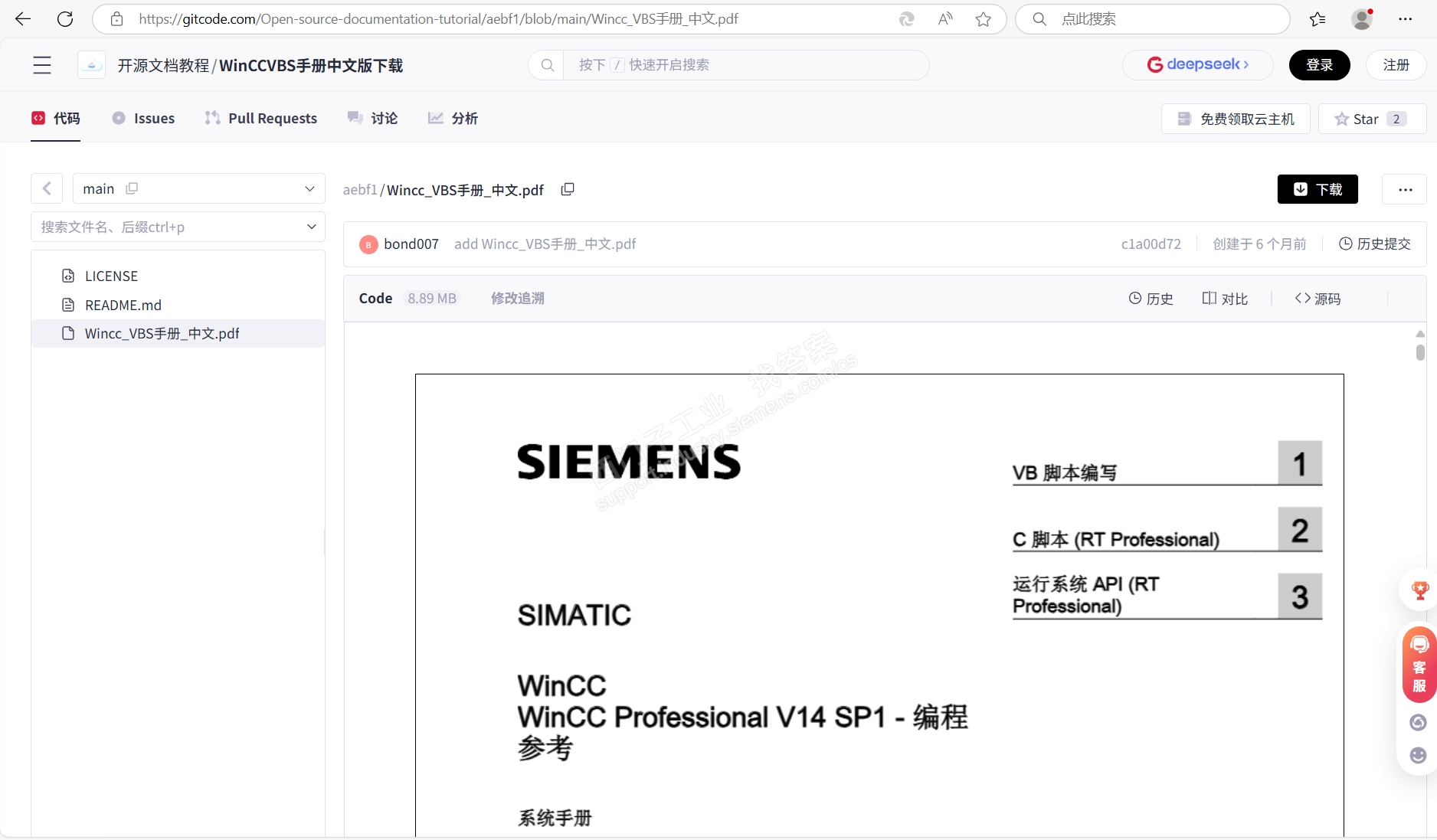Expand the file search dropdown arrow
The image size is (1437, 840).
[x=311, y=227]
